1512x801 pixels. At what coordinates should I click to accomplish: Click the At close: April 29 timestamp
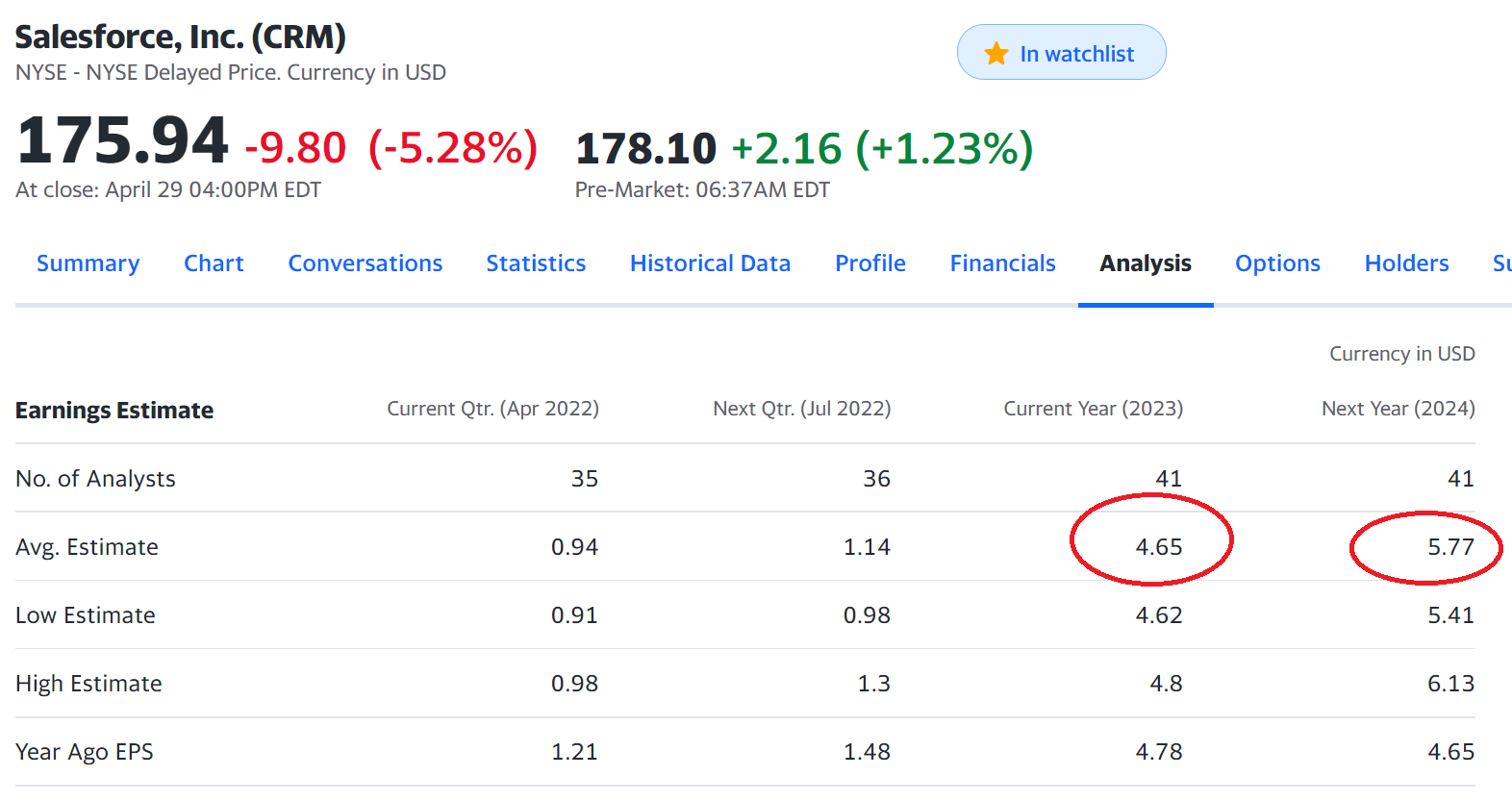168,190
